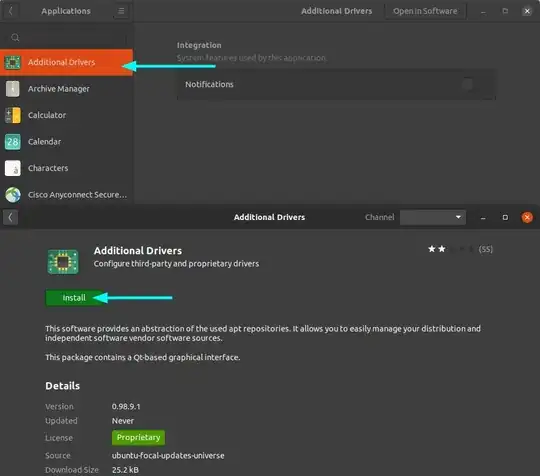
Task: Open the Calendar app icon
Action: [x=13, y=142]
